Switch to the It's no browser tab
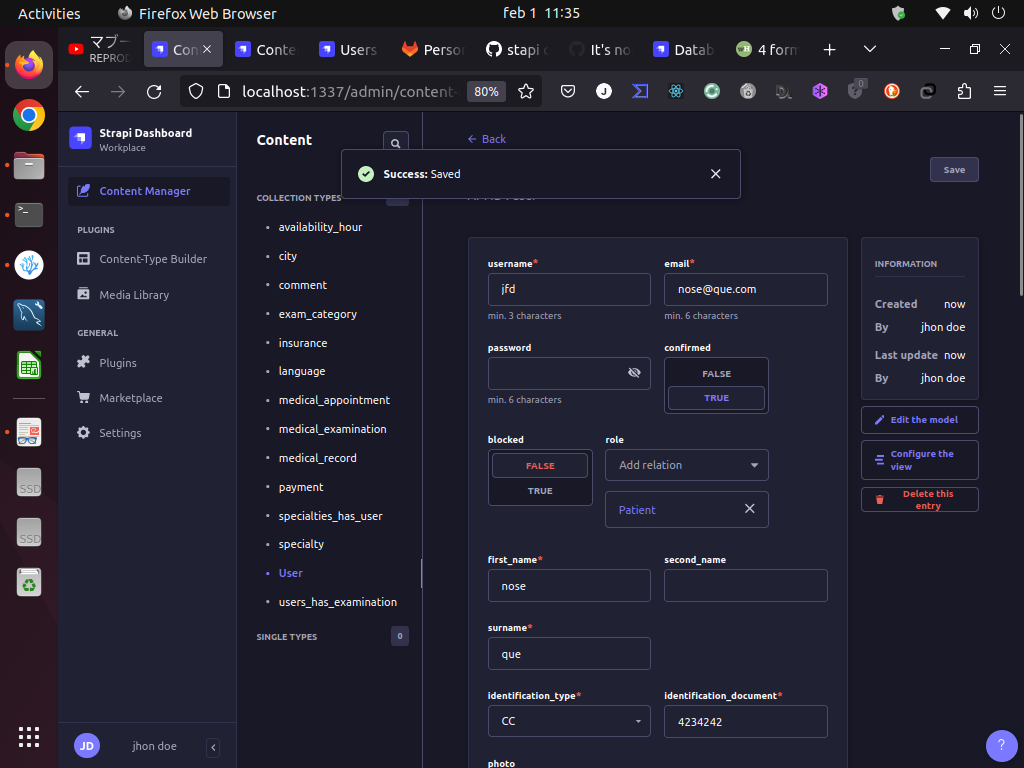Viewport: 1024px width, 768px height. pyautogui.click(x=601, y=50)
